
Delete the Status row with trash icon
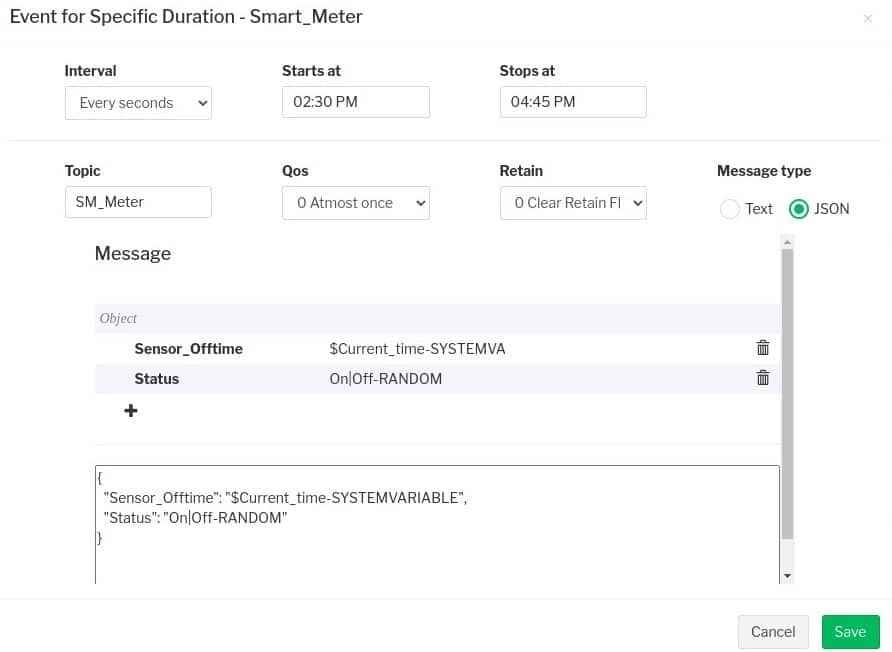coord(763,378)
